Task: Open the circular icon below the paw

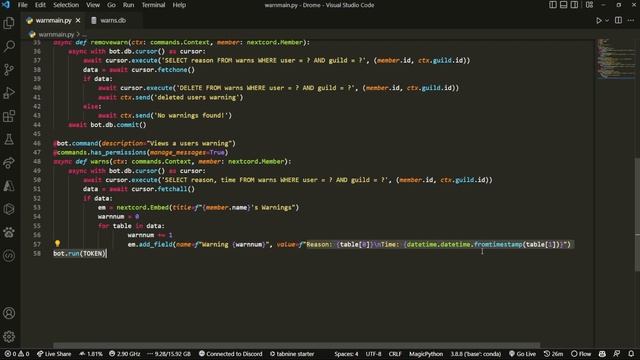Action: 9,256
